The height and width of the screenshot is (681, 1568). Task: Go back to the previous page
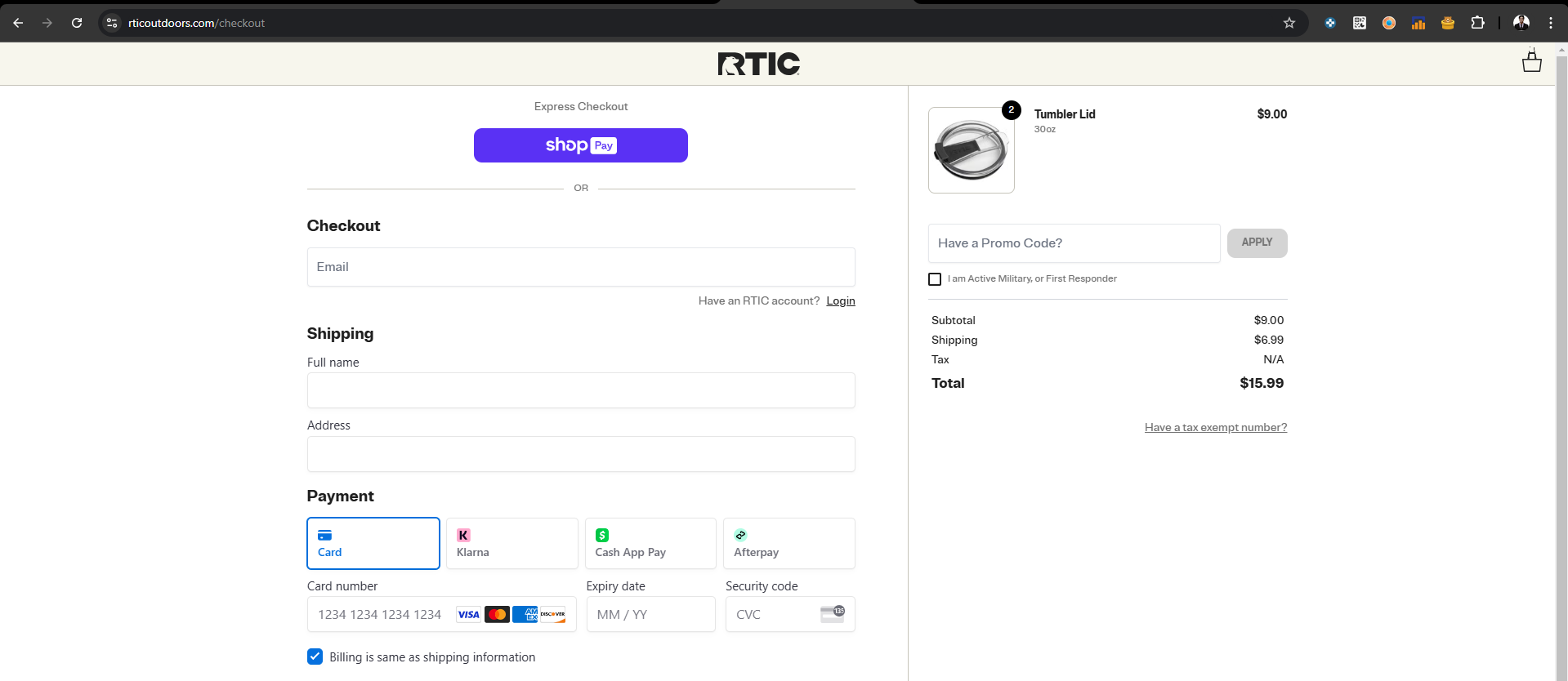click(x=18, y=23)
